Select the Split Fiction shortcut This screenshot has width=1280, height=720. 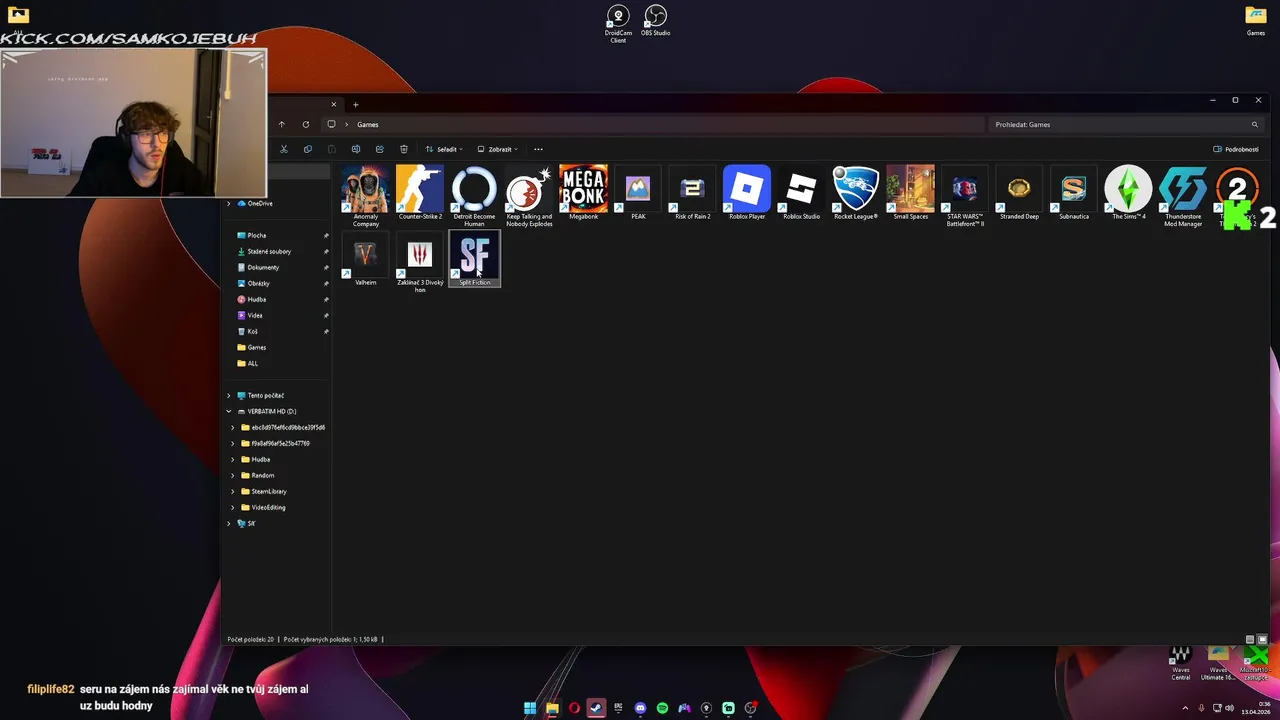pyautogui.click(x=474, y=259)
